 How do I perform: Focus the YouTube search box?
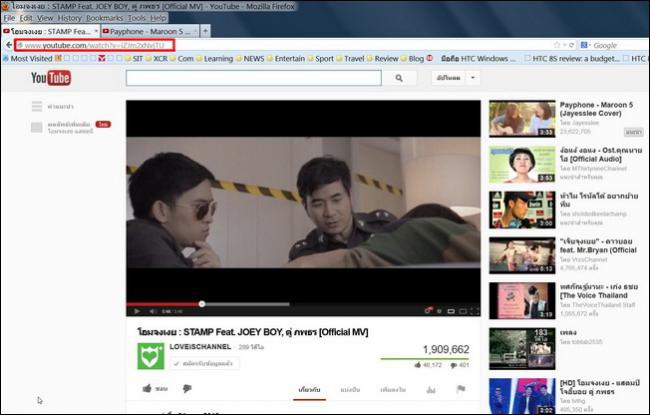point(254,78)
